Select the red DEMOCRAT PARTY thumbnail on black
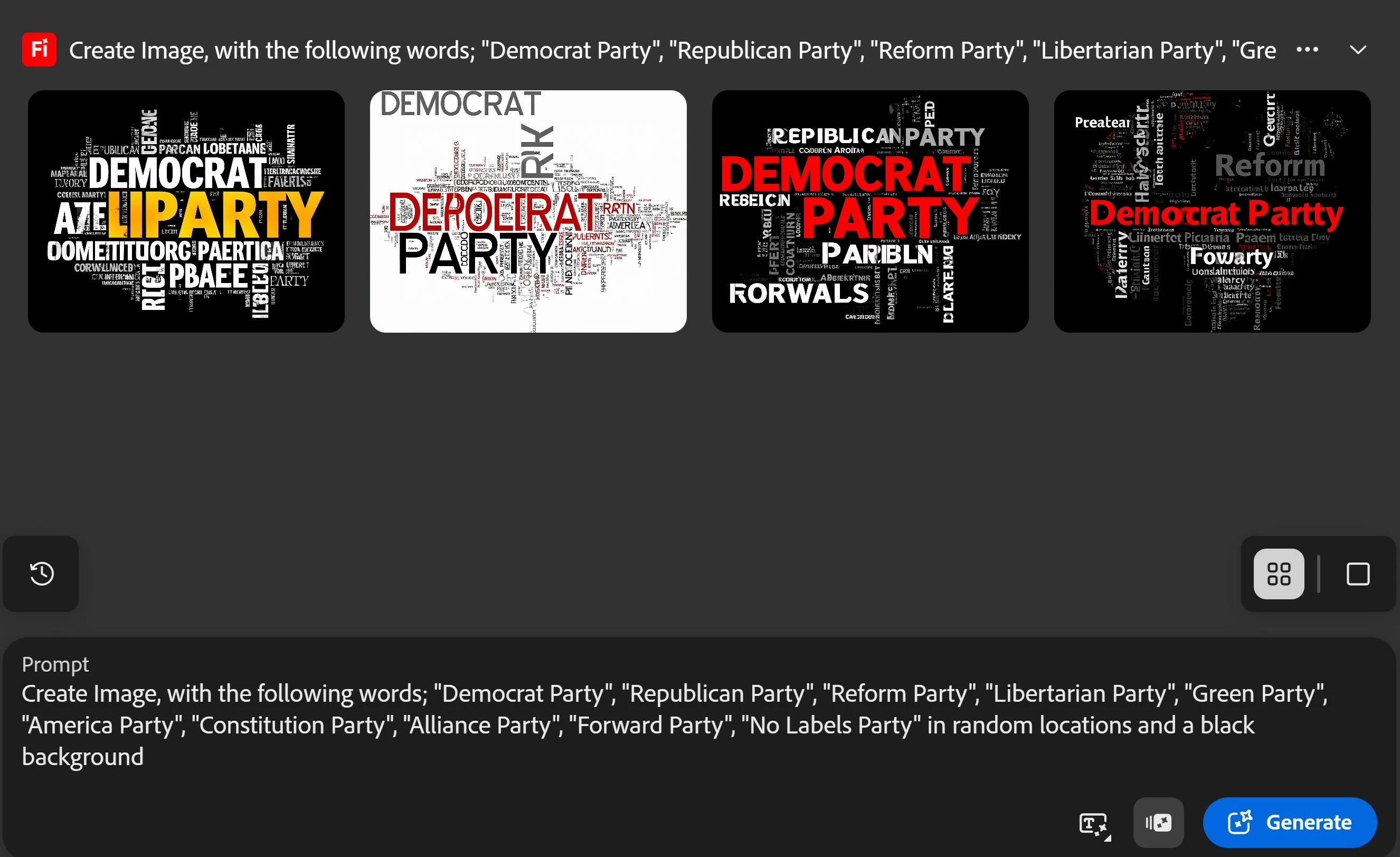1400x857 pixels. [x=871, y=211]
